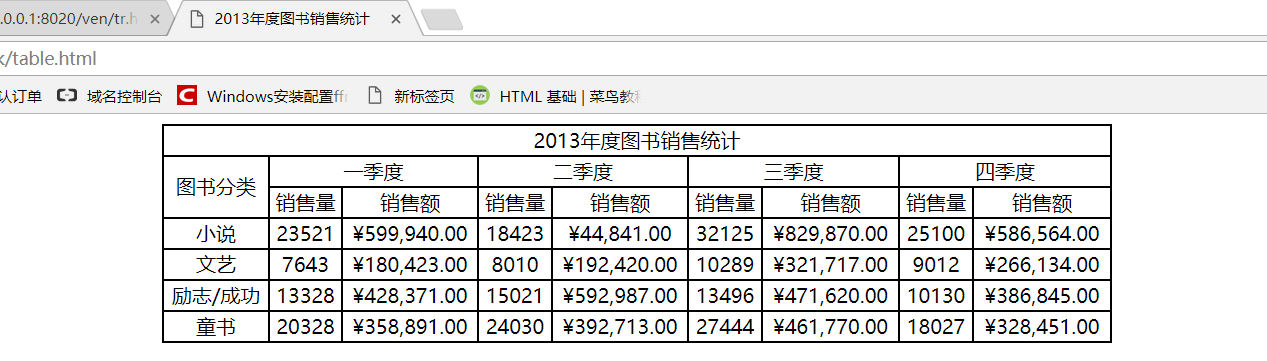This screenshot has height=361, width=1267.
Task: Click the cell ¥386,845.00
Action: tap(1042, 296)
